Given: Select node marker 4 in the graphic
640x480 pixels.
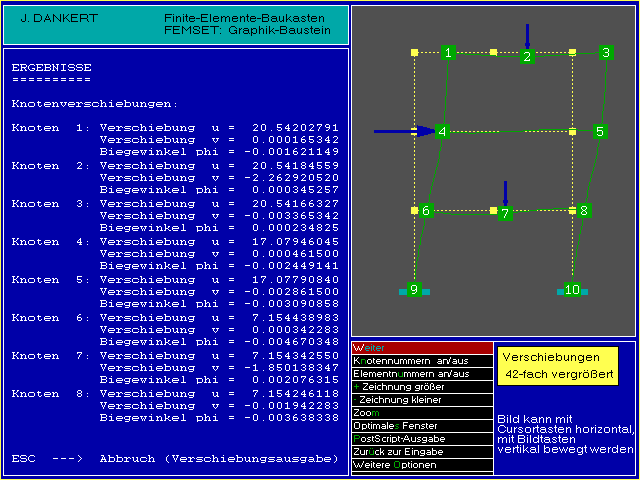Looking at the screenshot, I should point(443,131).
